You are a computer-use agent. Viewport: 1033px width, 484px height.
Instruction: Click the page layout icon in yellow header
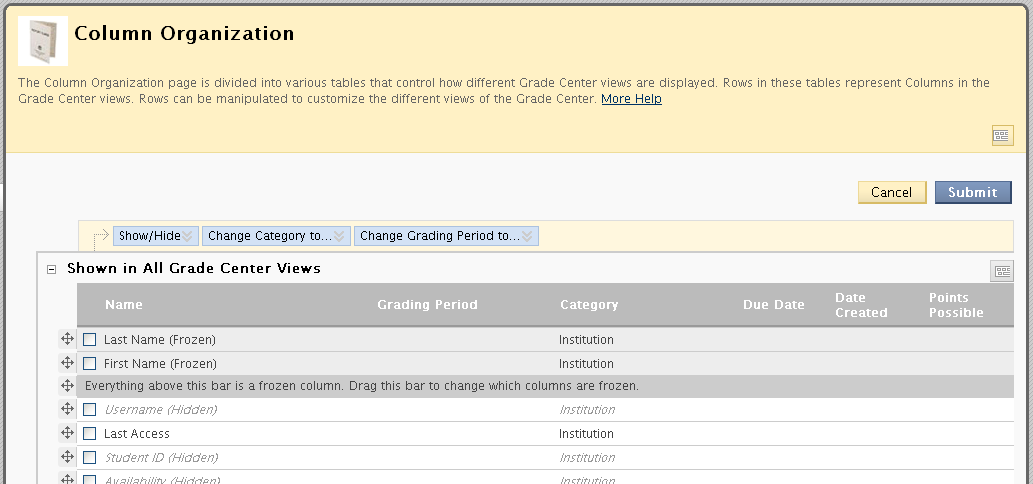(x=1002, y=135)
